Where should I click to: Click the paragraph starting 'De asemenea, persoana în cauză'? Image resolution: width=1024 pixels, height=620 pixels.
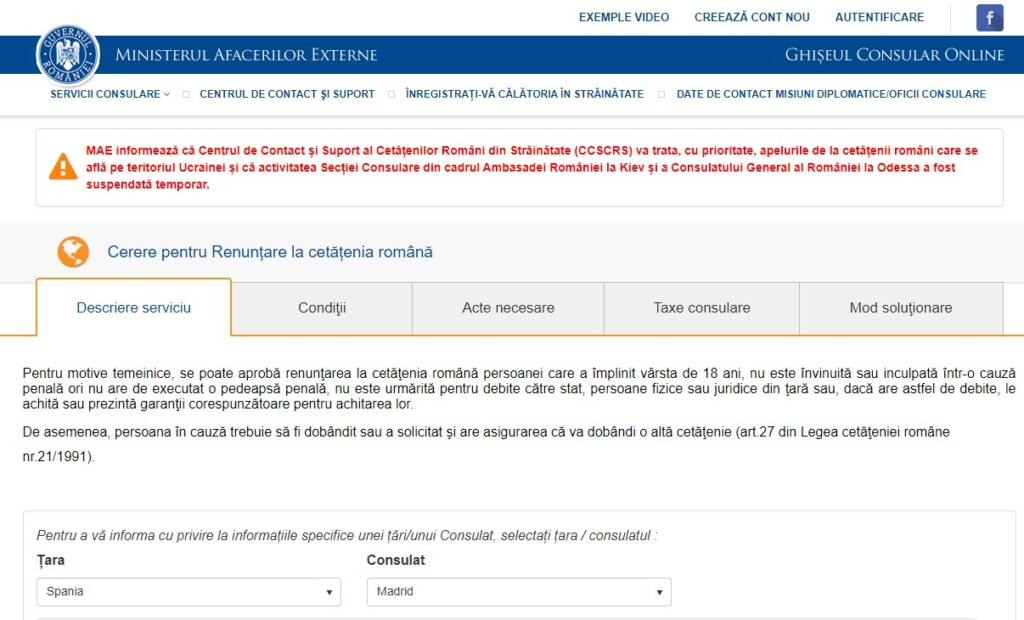pos(486,444)
